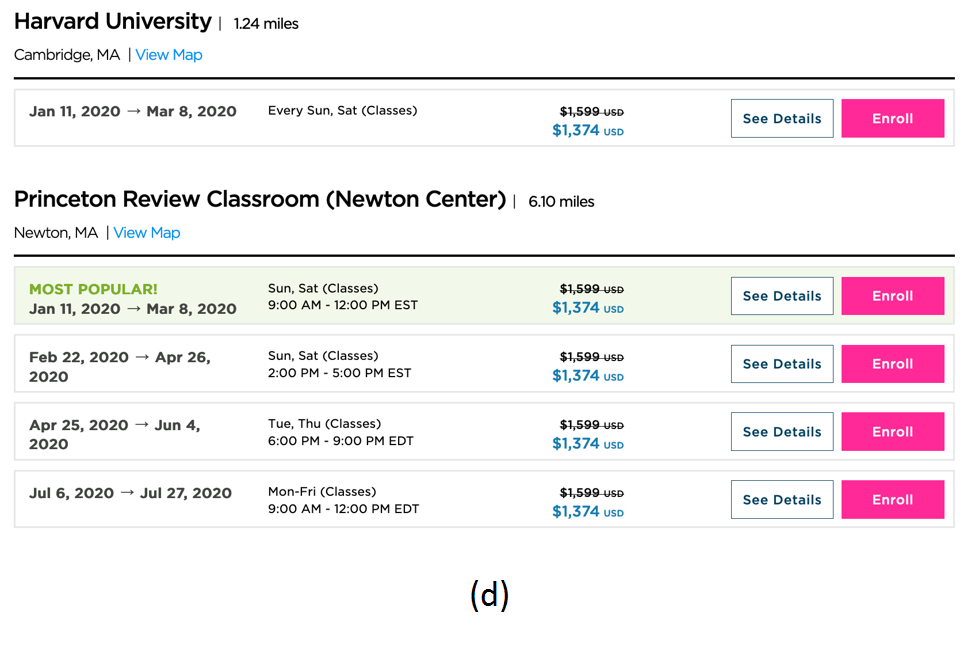Click the Feb 22, 2020 → Apr 26, 2020 date range

(119, 366)
